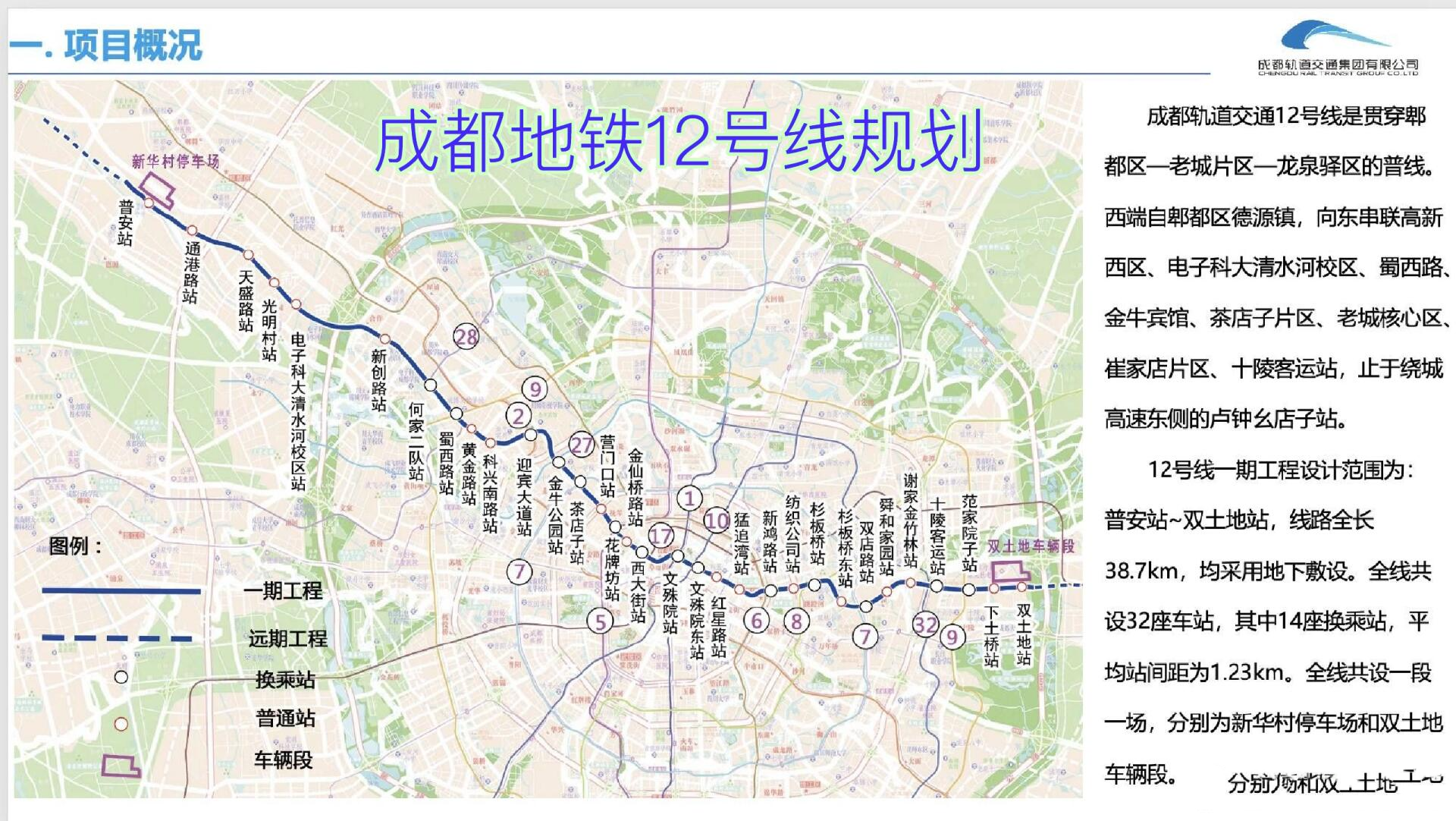This screenshot has height=821, width=1456.
Task: Click the circled line 27 marker
Action: 582,445
